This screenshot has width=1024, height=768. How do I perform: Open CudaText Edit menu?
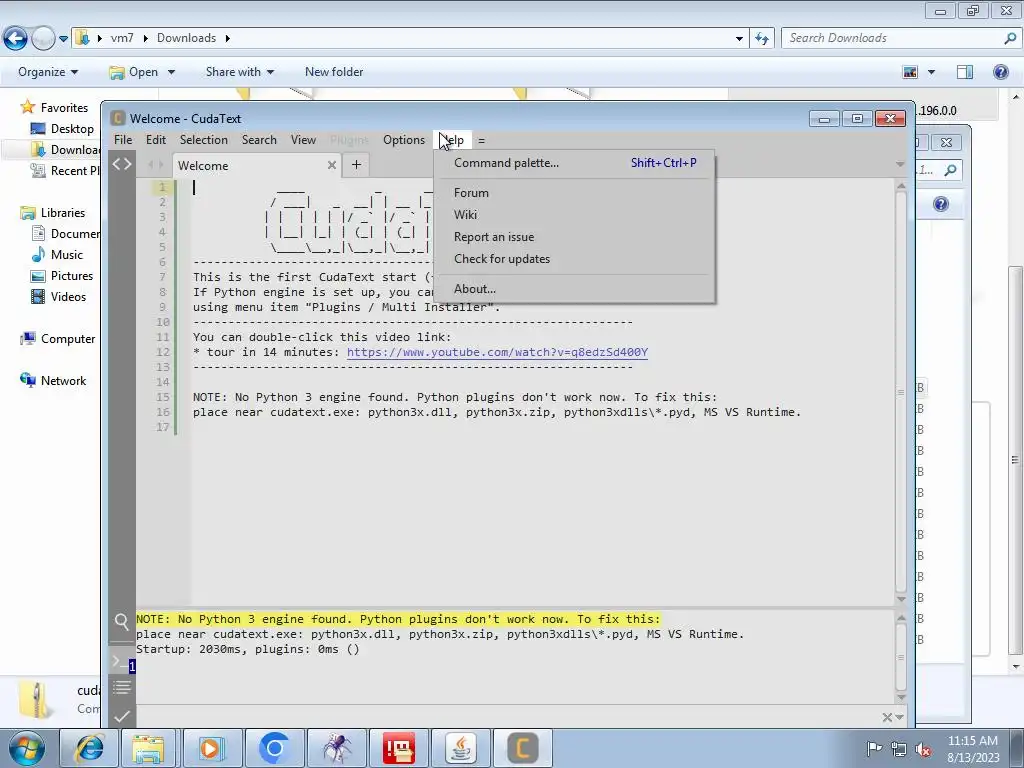point(155,140)
